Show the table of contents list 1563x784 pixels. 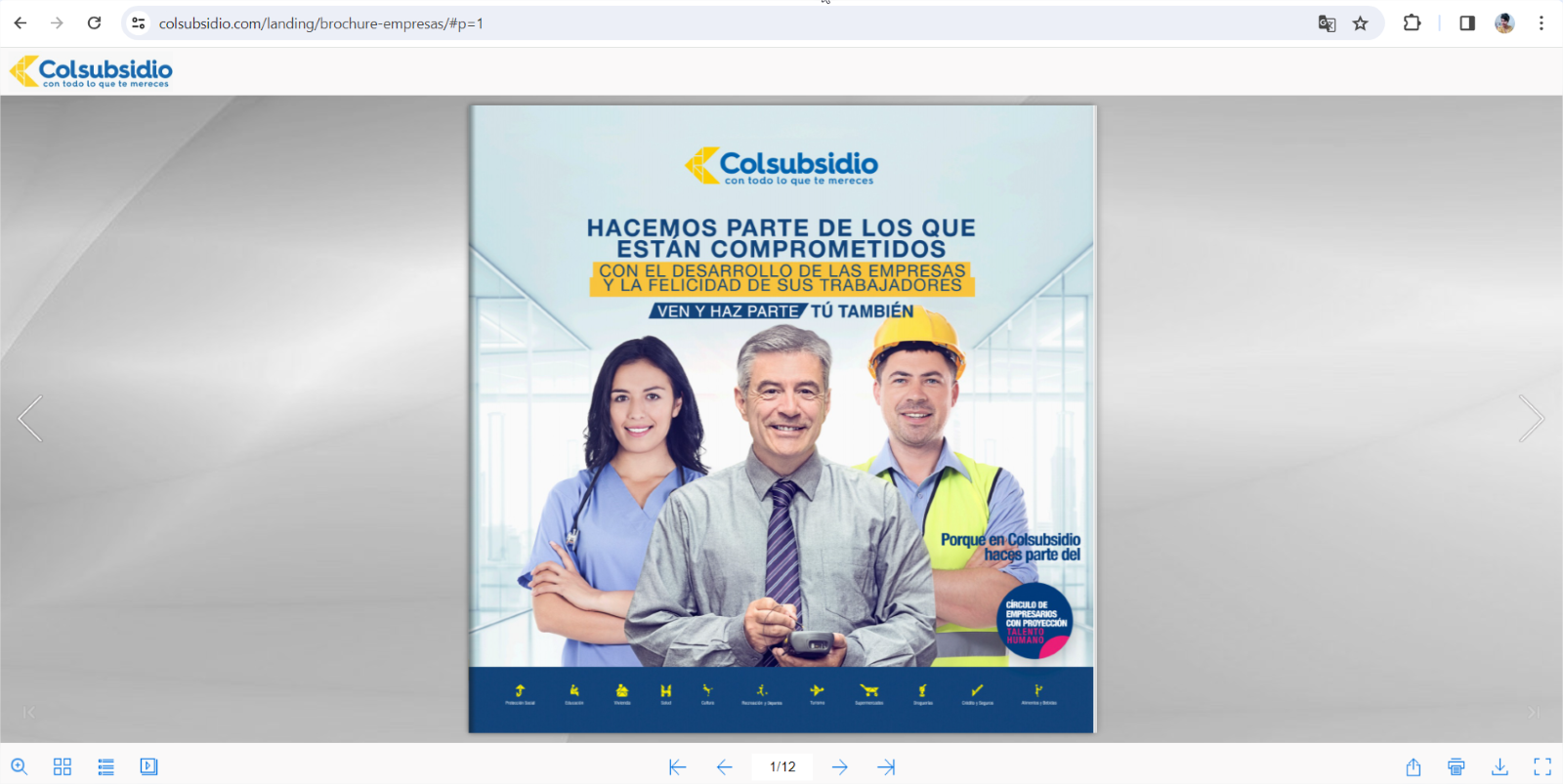point(106,766)
